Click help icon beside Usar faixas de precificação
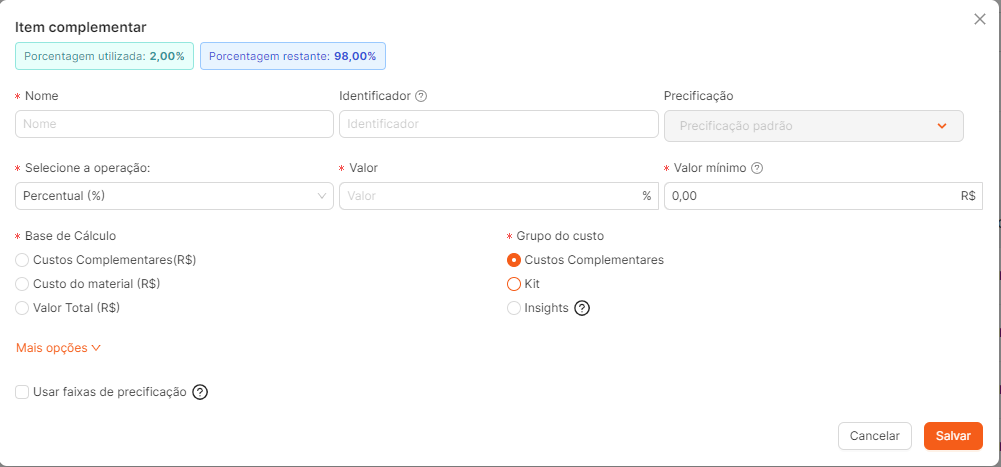Viewport: 1001px width, 467px height. 200,392
